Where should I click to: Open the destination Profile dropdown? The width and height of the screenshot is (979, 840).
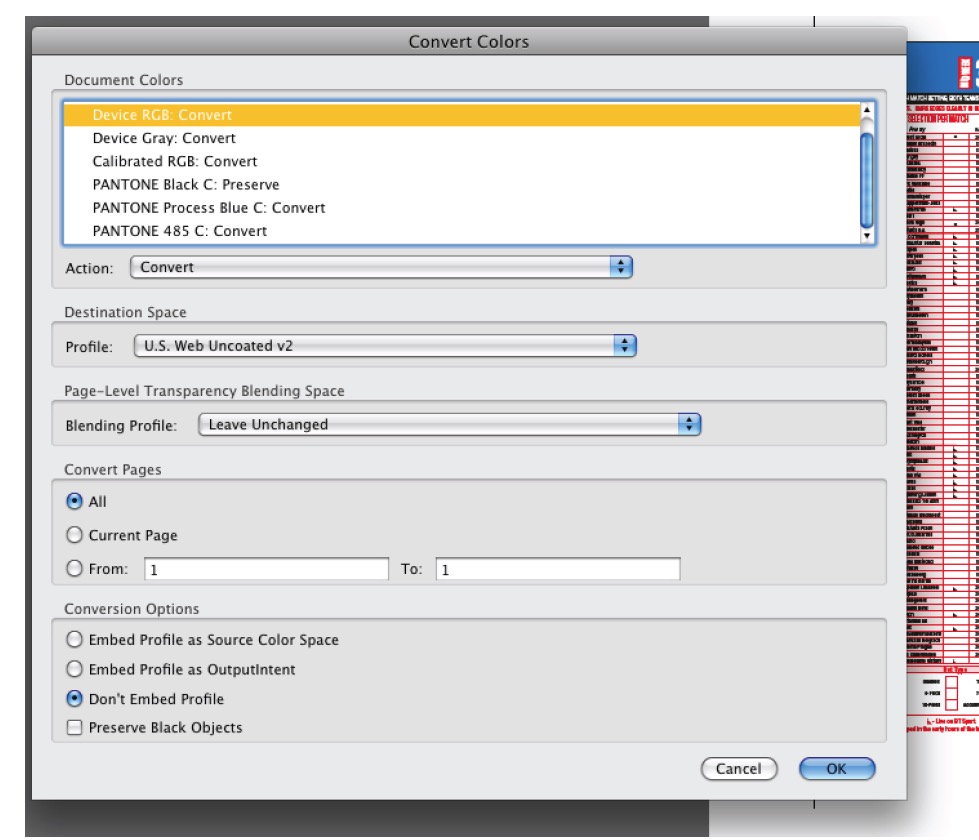(x=384, y=346)
